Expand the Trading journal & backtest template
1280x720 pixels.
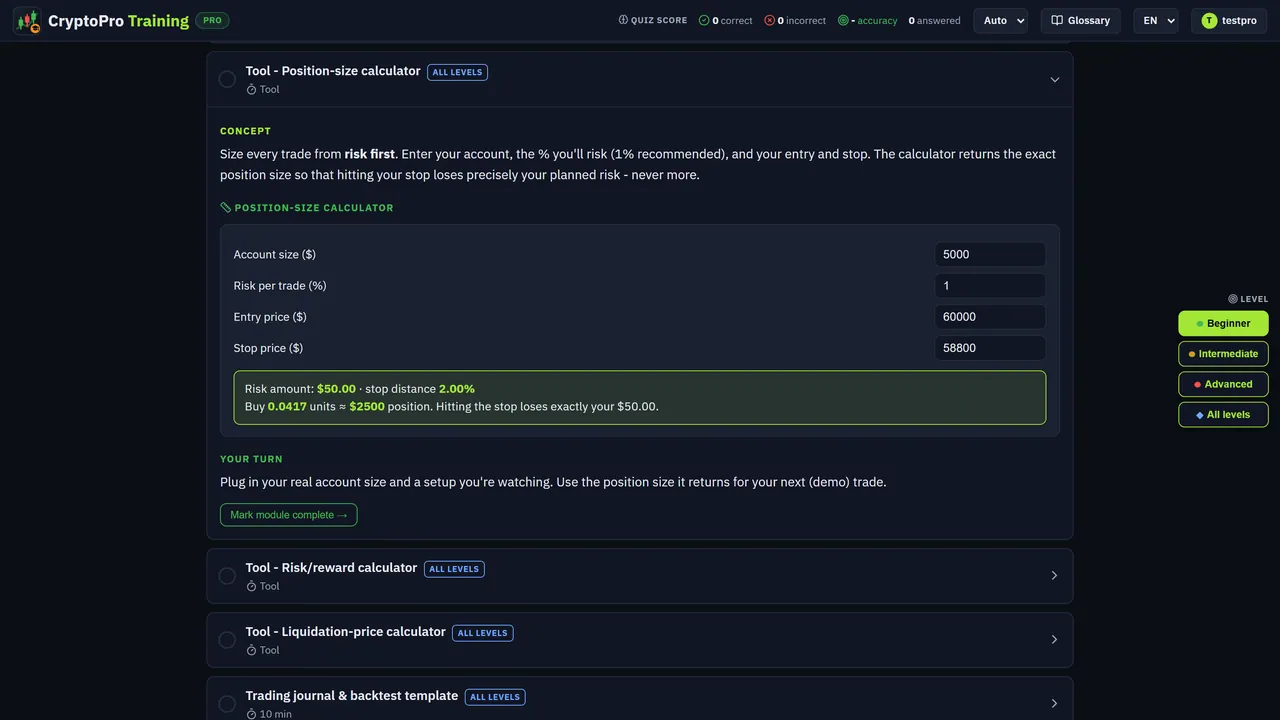coord(1054,704)
